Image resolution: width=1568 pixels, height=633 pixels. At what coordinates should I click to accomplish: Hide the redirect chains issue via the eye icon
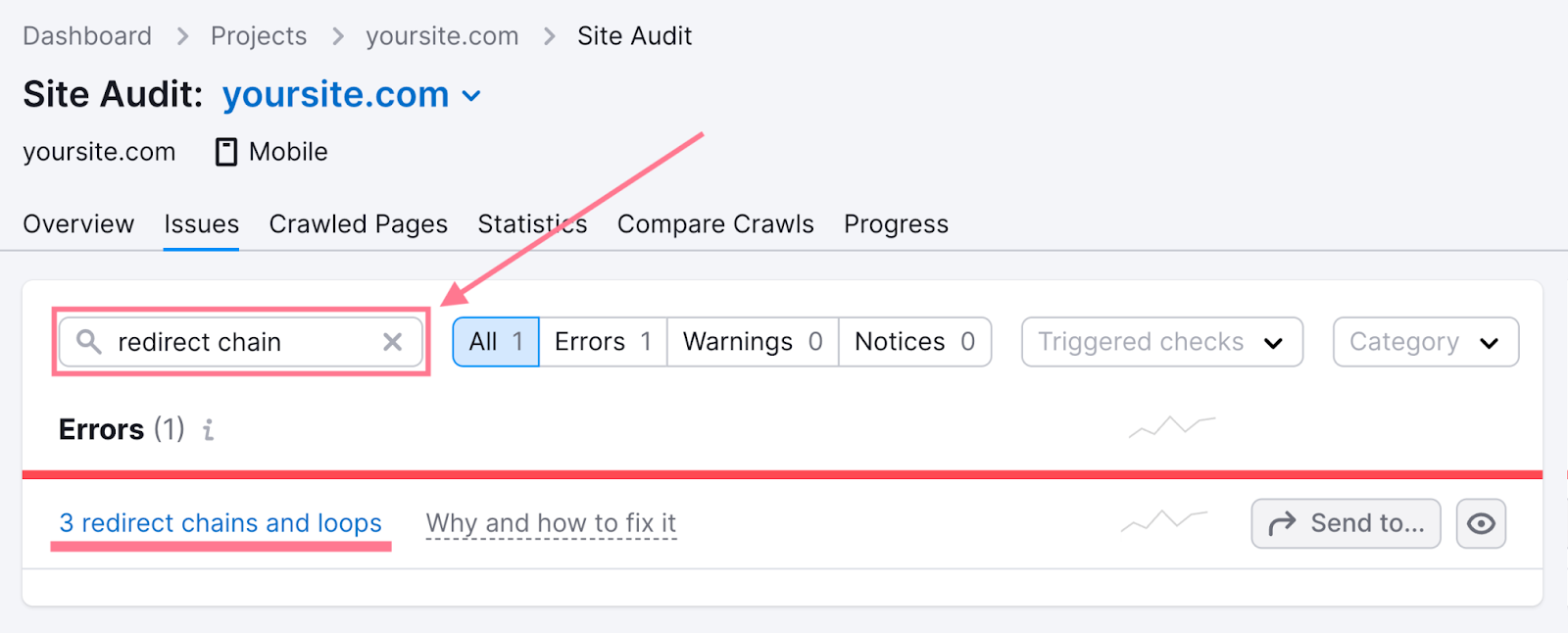[1481, 522]
